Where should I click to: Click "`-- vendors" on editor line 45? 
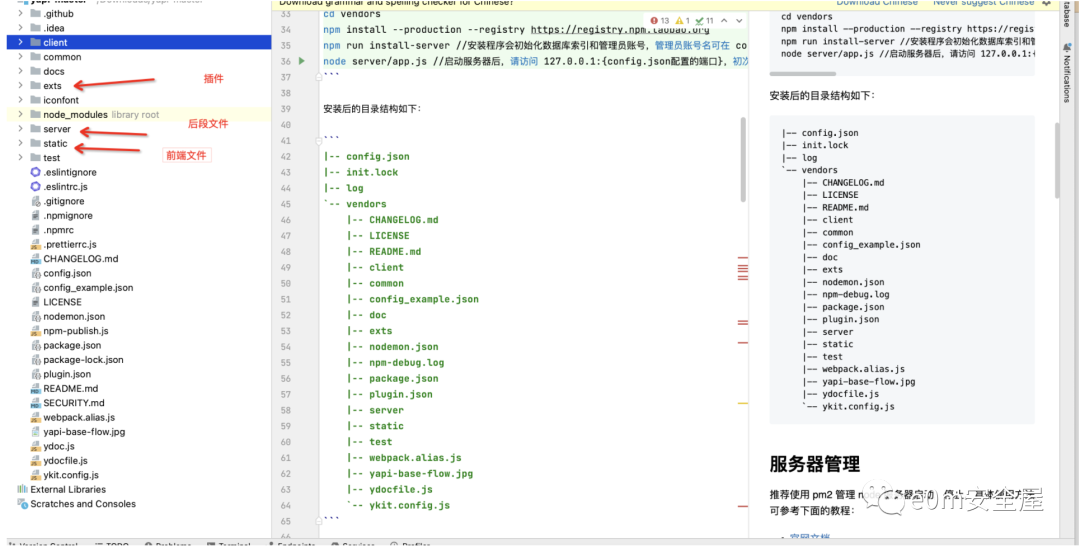point(355,204)
